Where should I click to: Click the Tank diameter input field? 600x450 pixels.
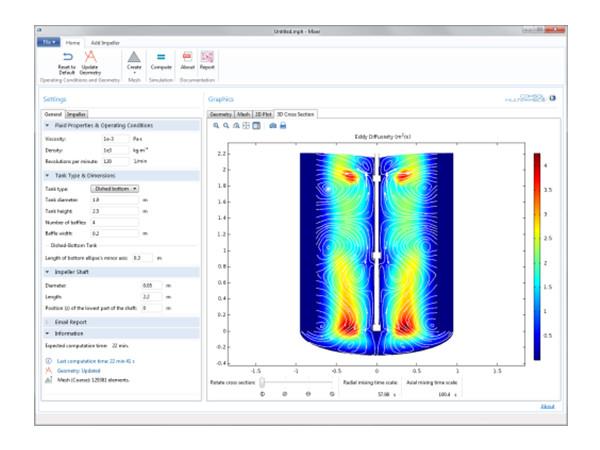[115, 200]
